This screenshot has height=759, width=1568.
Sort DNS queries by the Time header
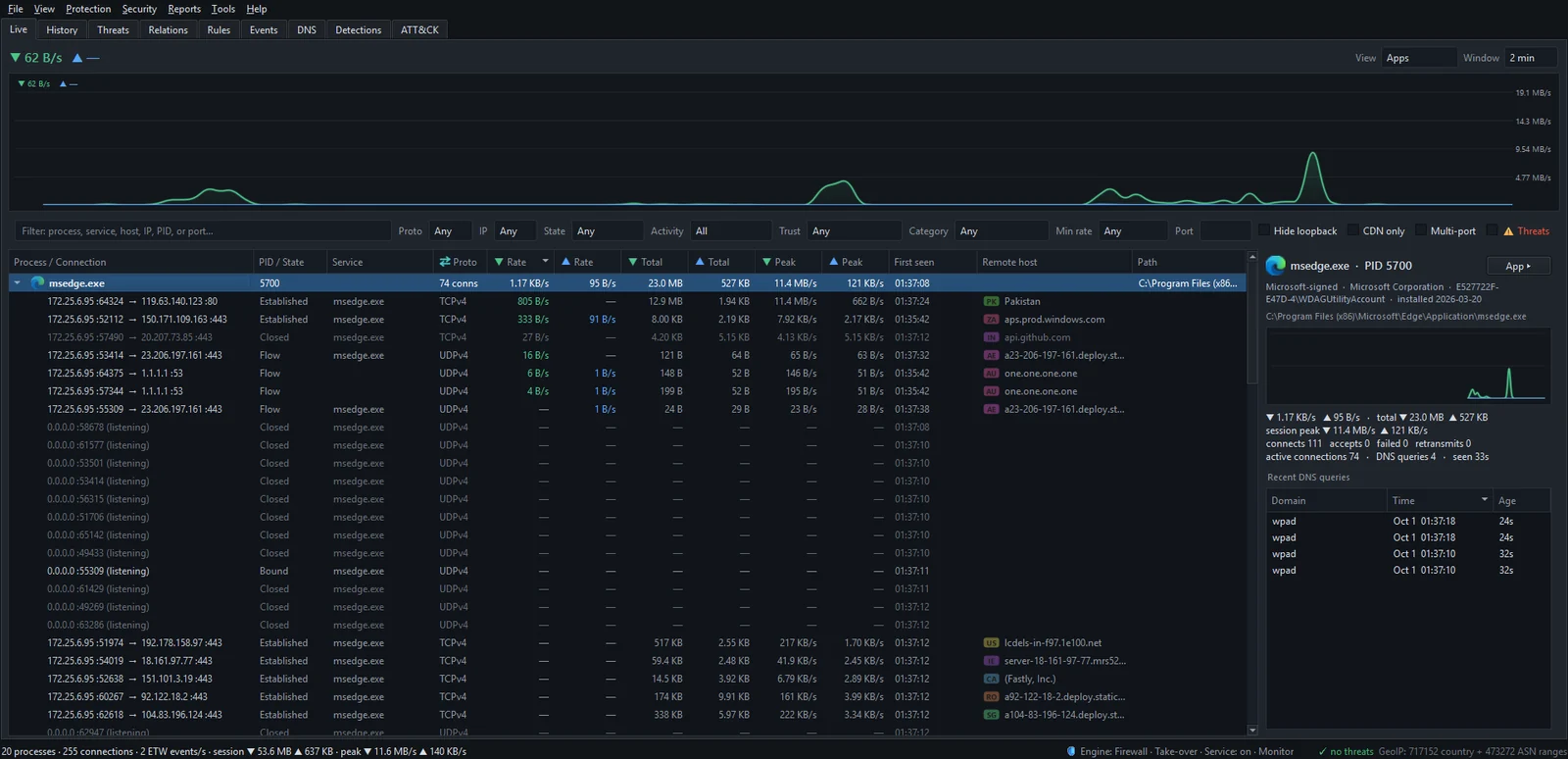point(1440,500)
